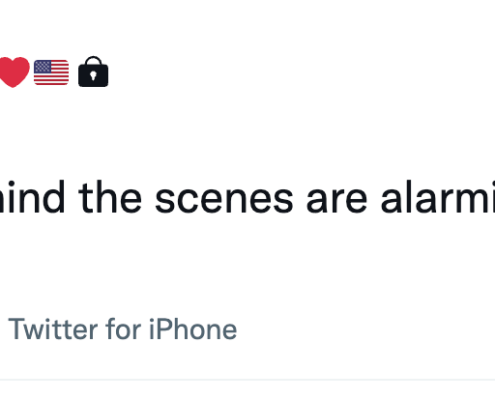Click the word "the" in tweet text

pyautogui.click(x=110, y=197)
